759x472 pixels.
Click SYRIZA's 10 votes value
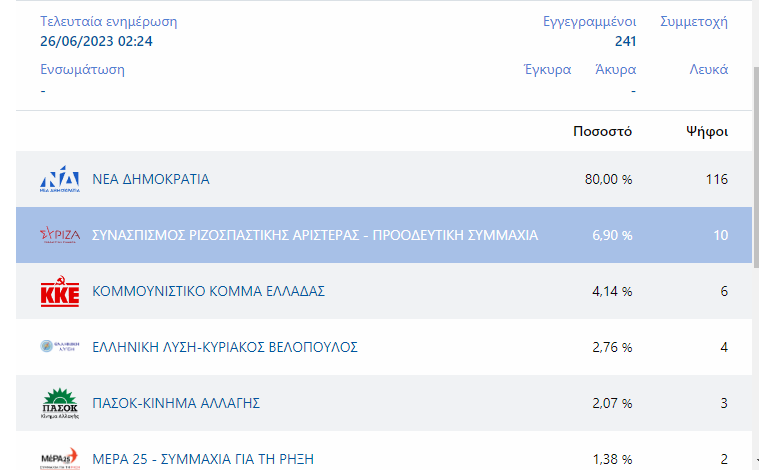click(720, 235)
